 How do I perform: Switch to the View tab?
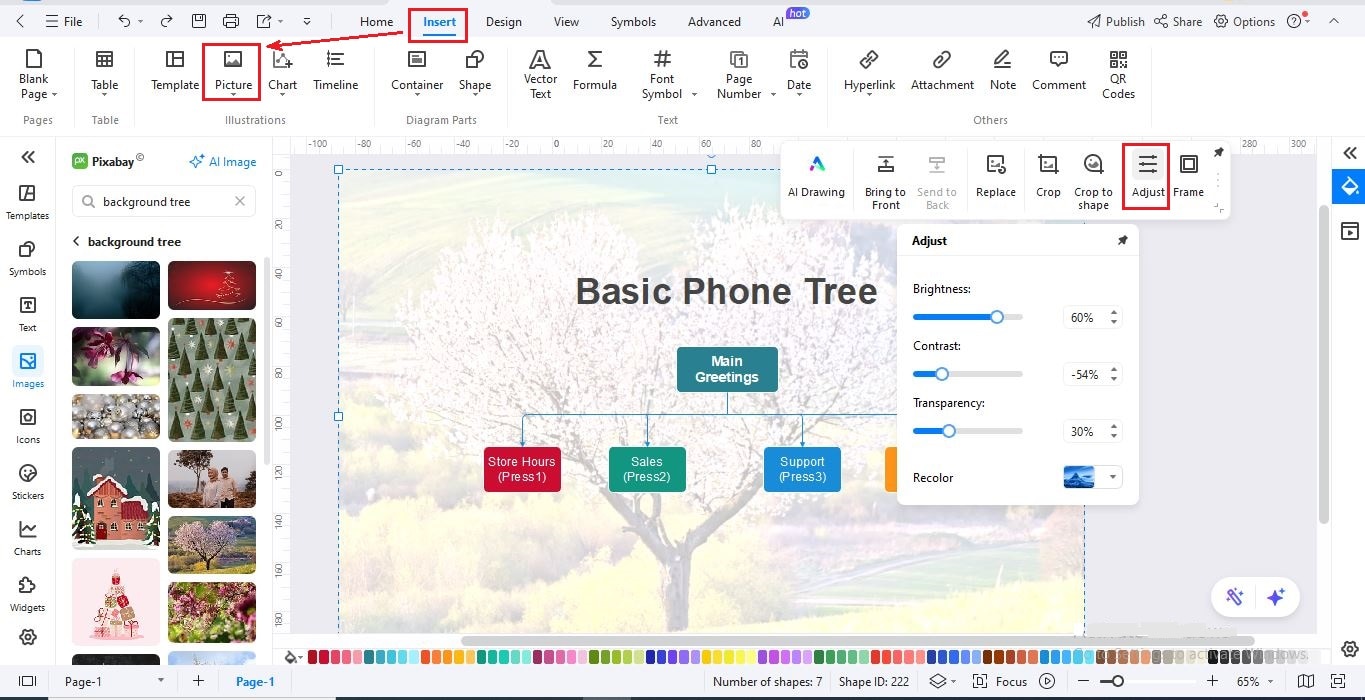[566, 21]
